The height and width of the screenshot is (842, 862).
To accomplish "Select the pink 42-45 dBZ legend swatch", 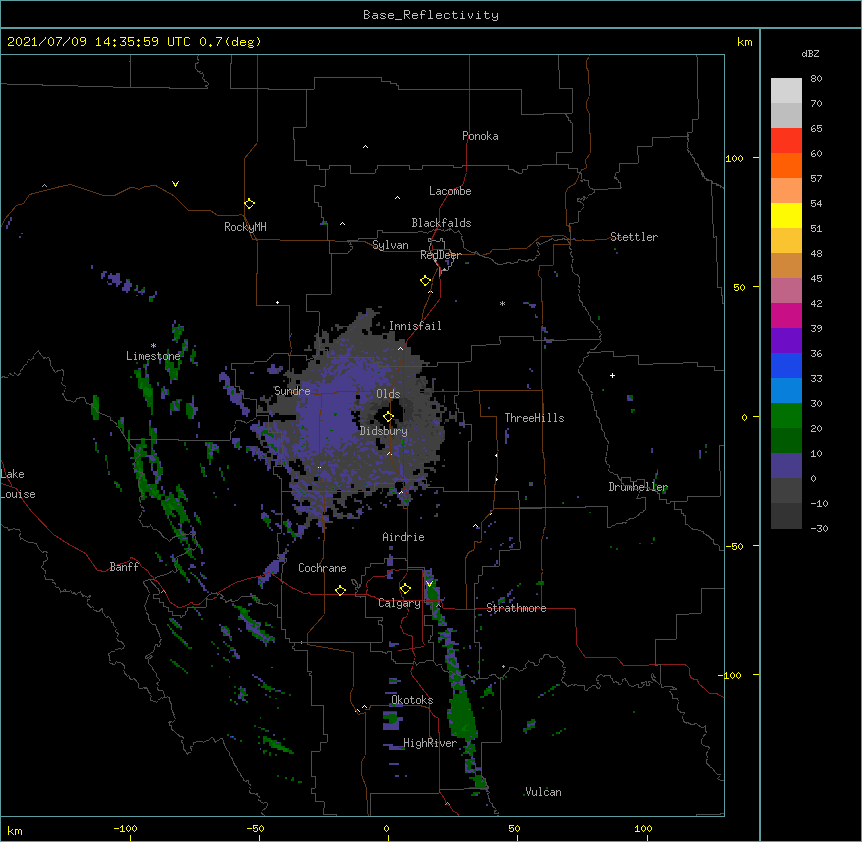I will click(786, 291).
